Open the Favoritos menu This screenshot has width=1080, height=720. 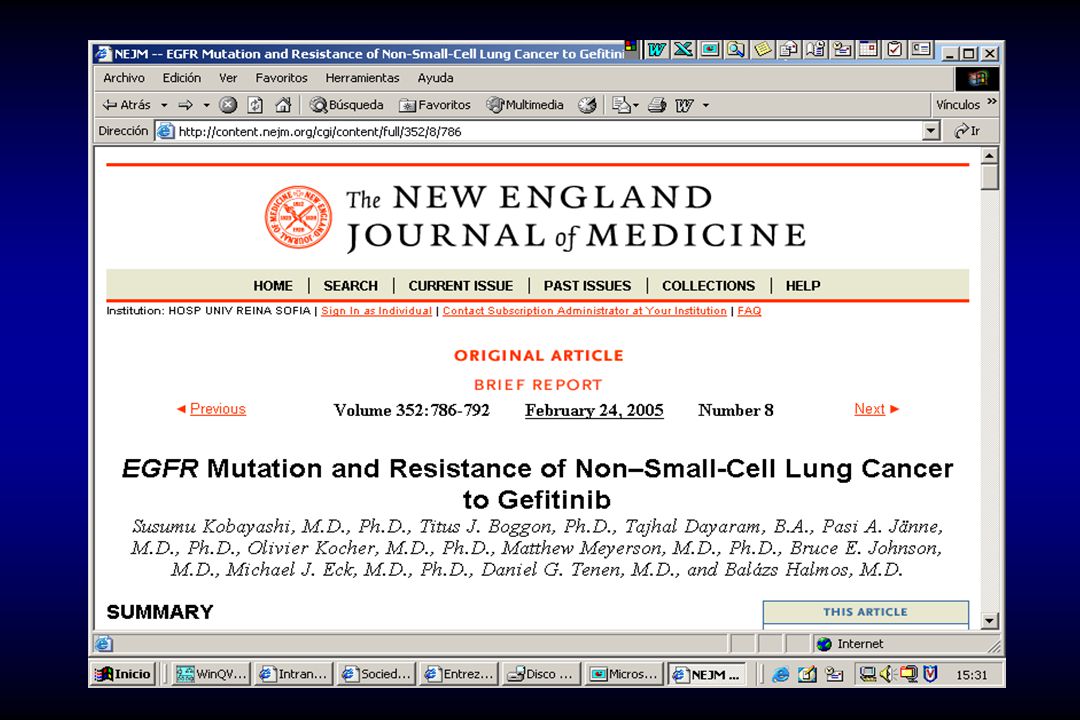tap(281, 78)
